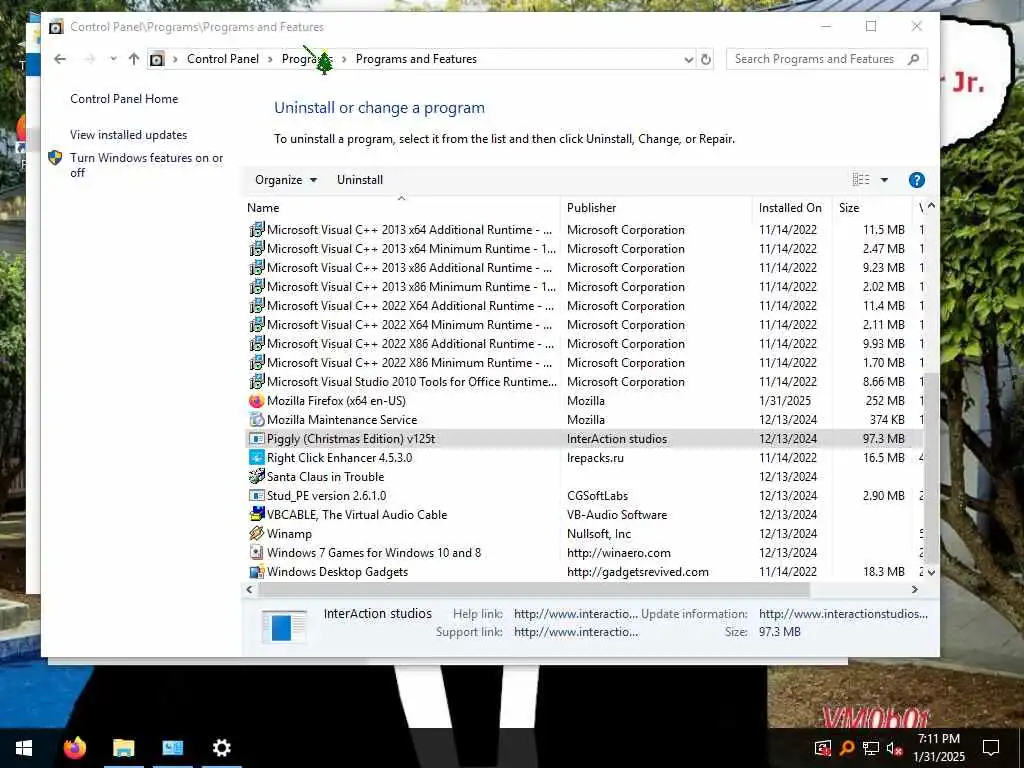Open the Organize dropdown menu
1024x768 pixels.
point(286,180)
